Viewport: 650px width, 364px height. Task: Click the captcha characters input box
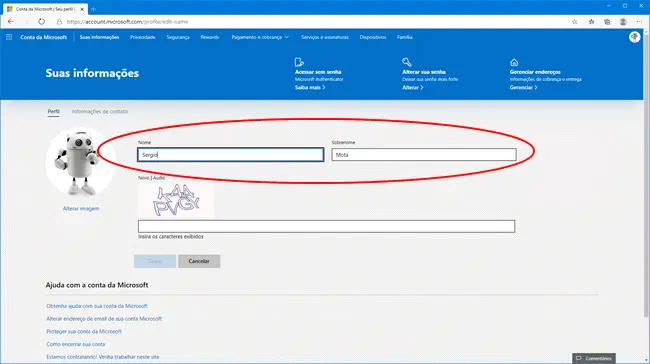tap(326, 226)
